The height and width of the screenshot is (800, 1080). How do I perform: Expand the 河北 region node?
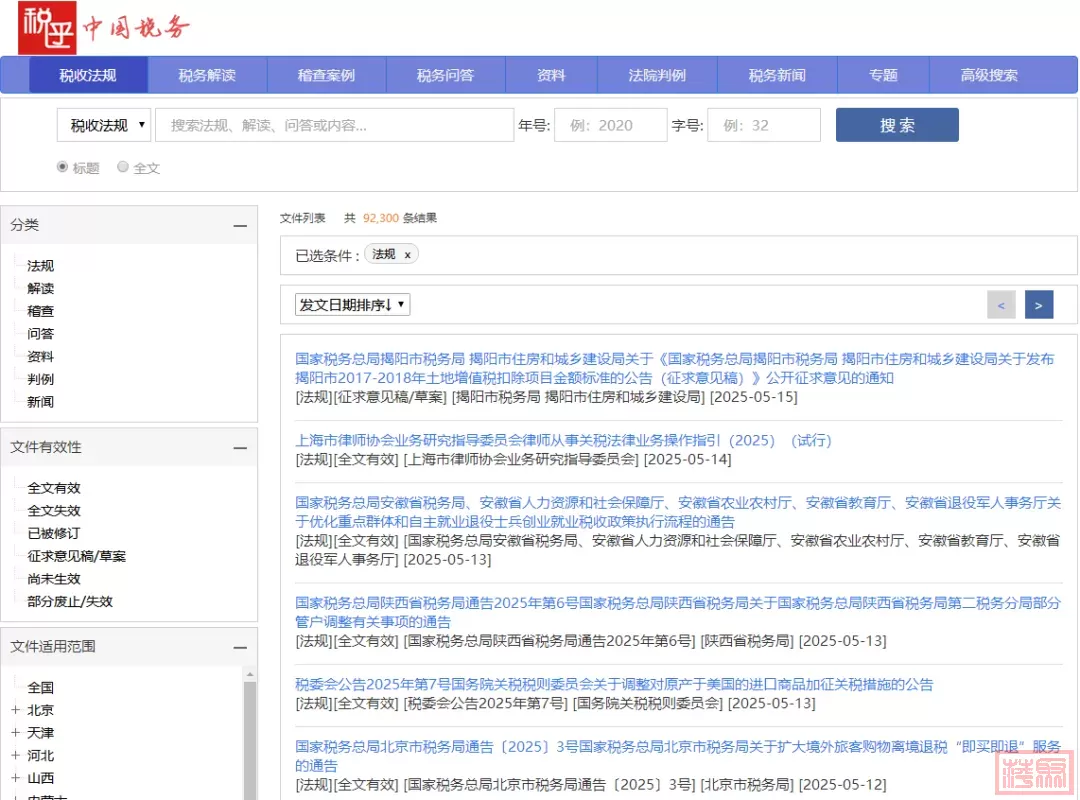click(x=16, y=755)
